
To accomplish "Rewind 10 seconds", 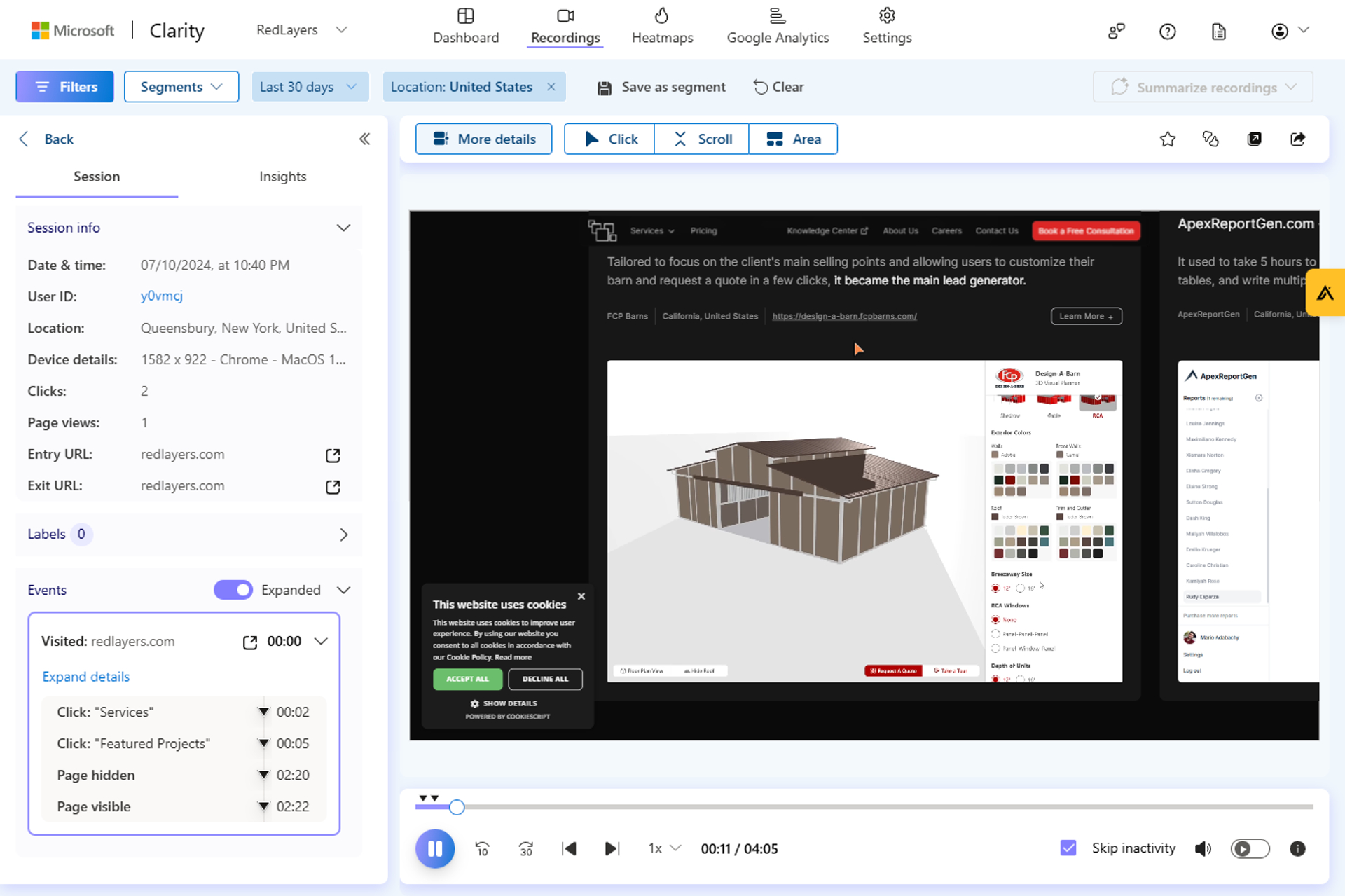I will coord(482,848).
